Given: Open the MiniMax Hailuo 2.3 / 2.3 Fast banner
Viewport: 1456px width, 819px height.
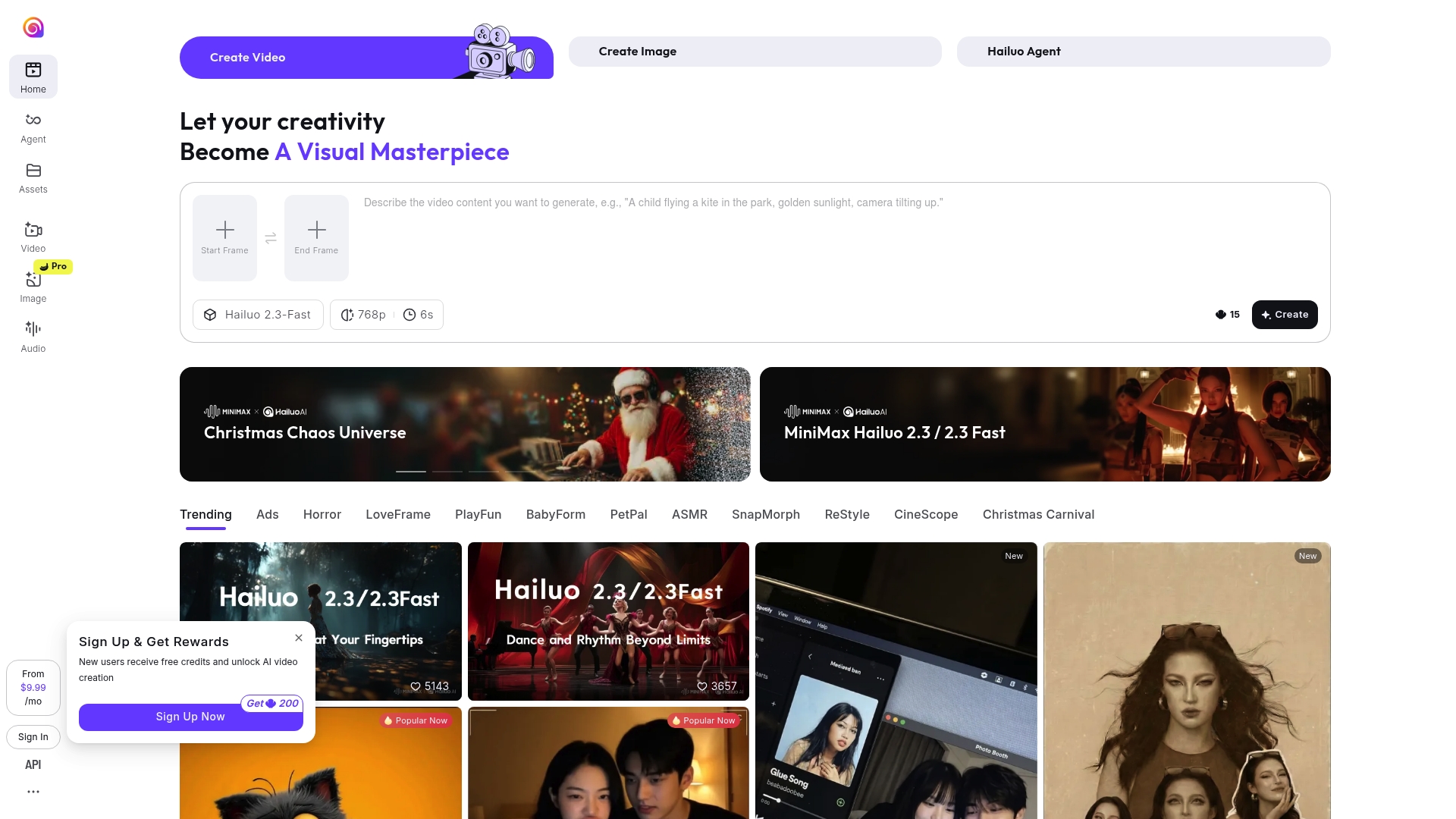Looking at the screenshot, I should pos(1045,425).
